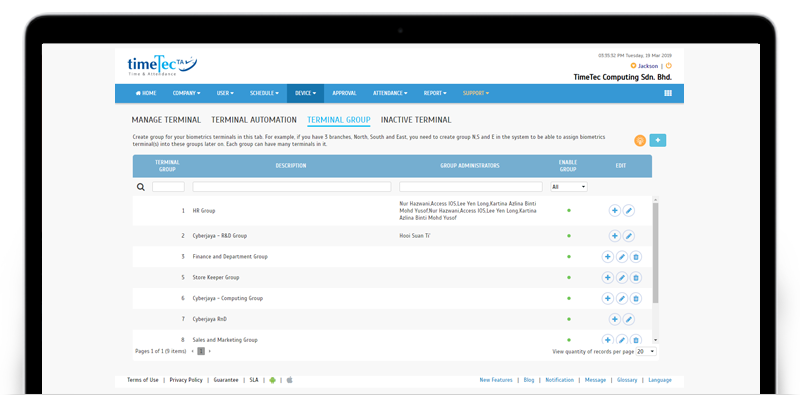Delete Cyberjaya – Computing Group trash icon
The width and height of the screenshot is (800, 395).
636,299
